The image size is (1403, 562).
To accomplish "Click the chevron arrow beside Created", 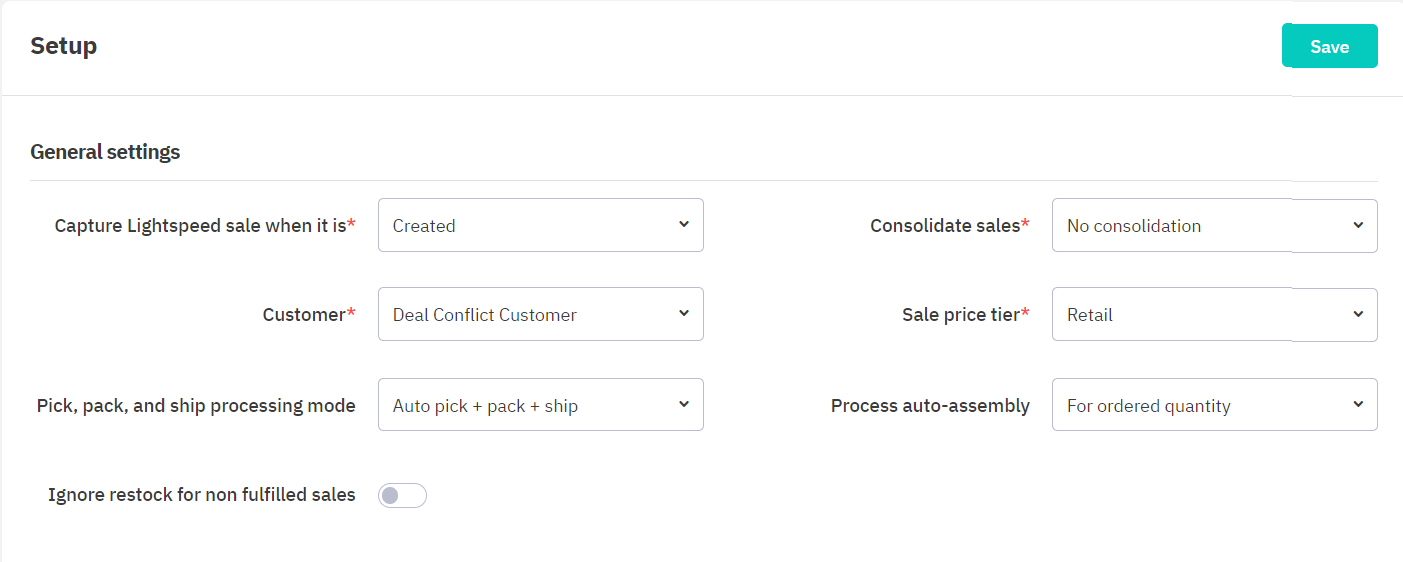I will [x=684, y=224].
